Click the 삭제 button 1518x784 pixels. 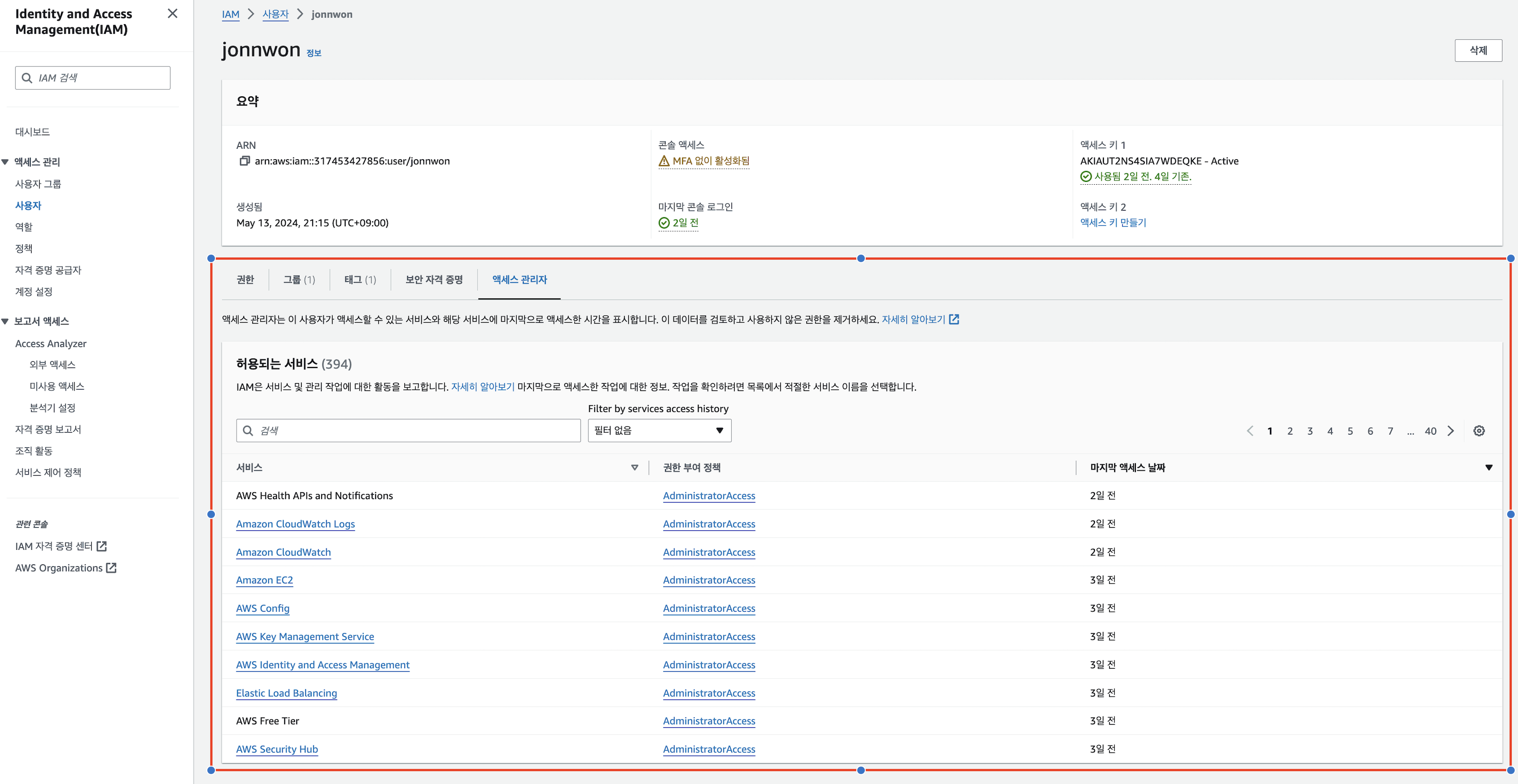(x=1477, y=51)
